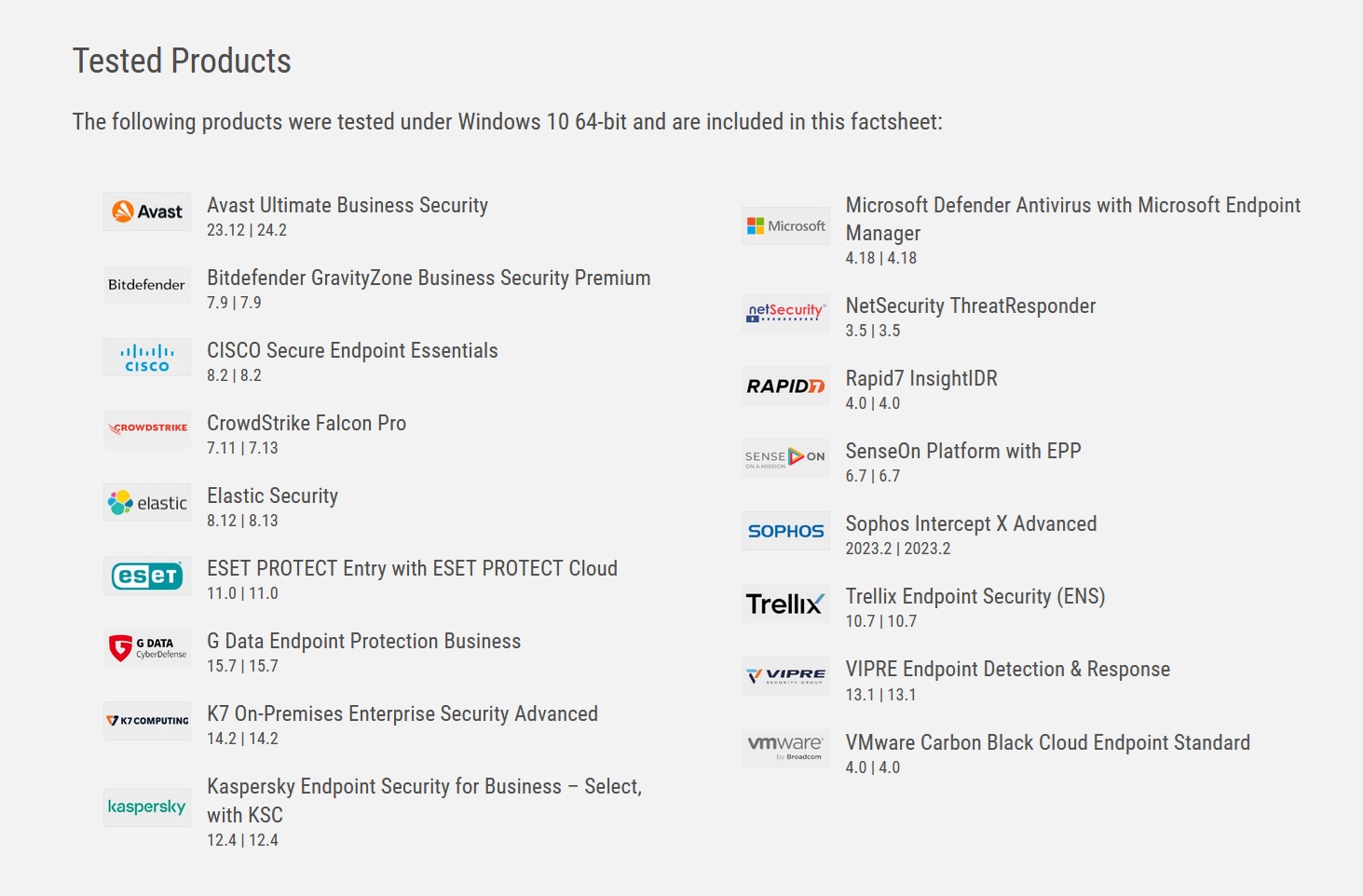Click the ESET logo
Image resolution: width=1363 pixels, height=896 pixels.
tap(147, 576)
